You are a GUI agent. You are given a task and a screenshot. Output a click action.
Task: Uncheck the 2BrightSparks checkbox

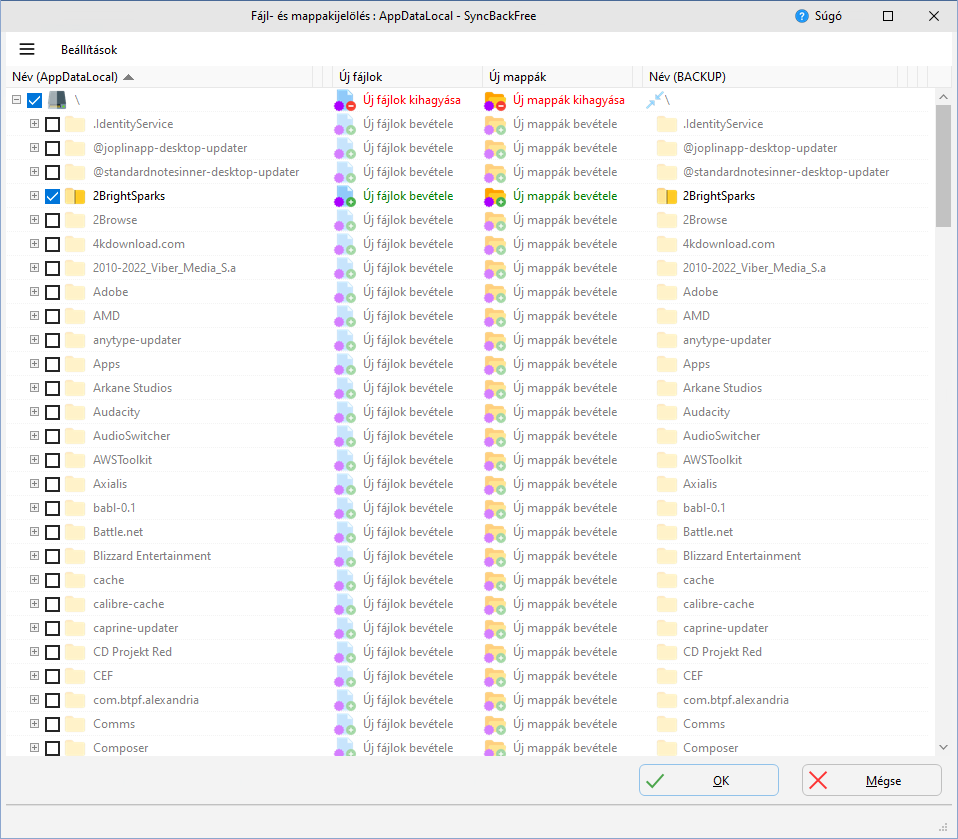click(53, 196)
